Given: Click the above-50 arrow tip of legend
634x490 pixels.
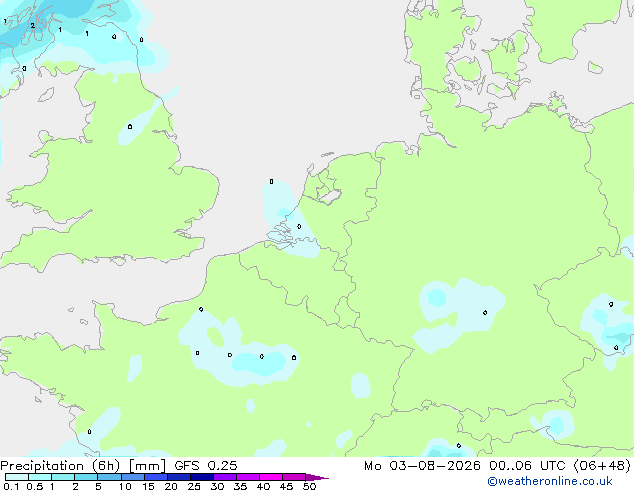Looking at the screenshot, I should click(x=317, y=477).
